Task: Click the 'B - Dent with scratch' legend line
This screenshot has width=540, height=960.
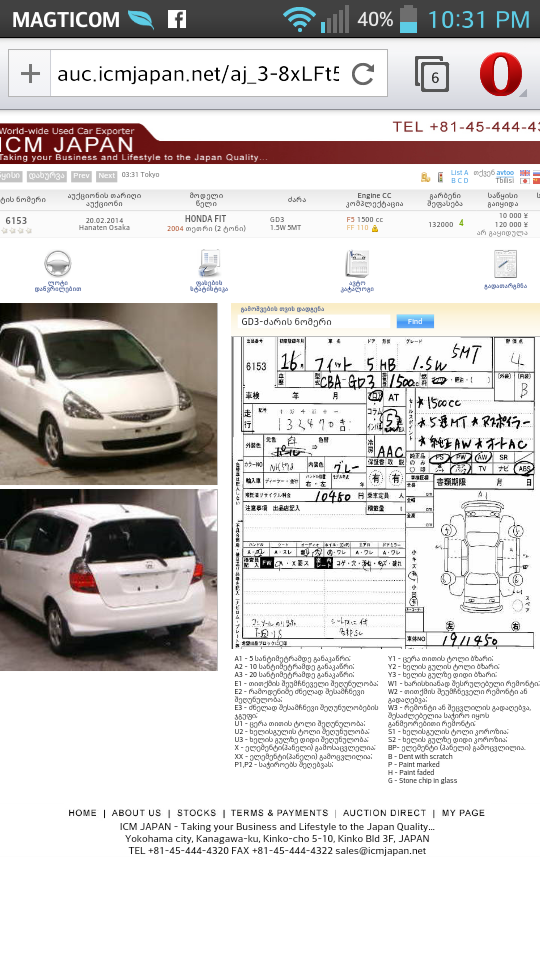Action: point(420,757)
